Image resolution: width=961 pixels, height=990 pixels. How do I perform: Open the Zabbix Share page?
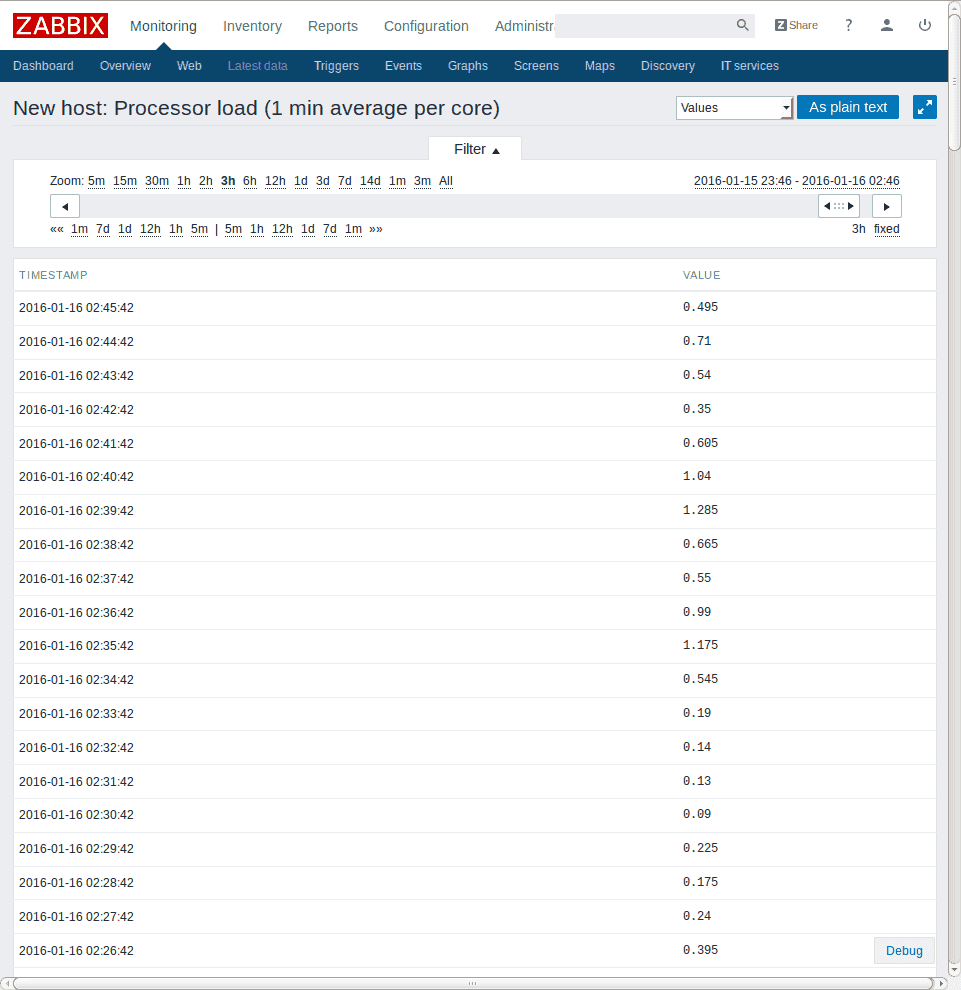click(x=796, y=25)
